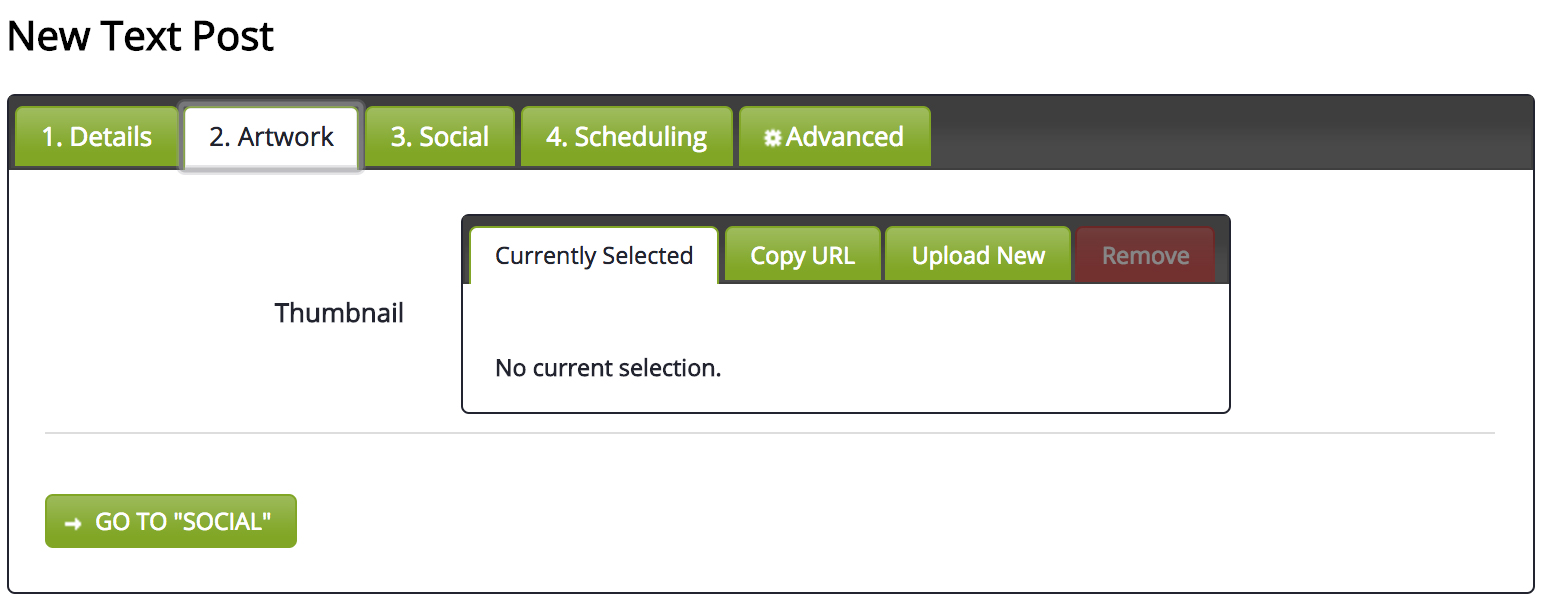Viewport: 1548px width, 598px height.
Task: Click the "New Text Post" heading
Action: pos(140,37)
